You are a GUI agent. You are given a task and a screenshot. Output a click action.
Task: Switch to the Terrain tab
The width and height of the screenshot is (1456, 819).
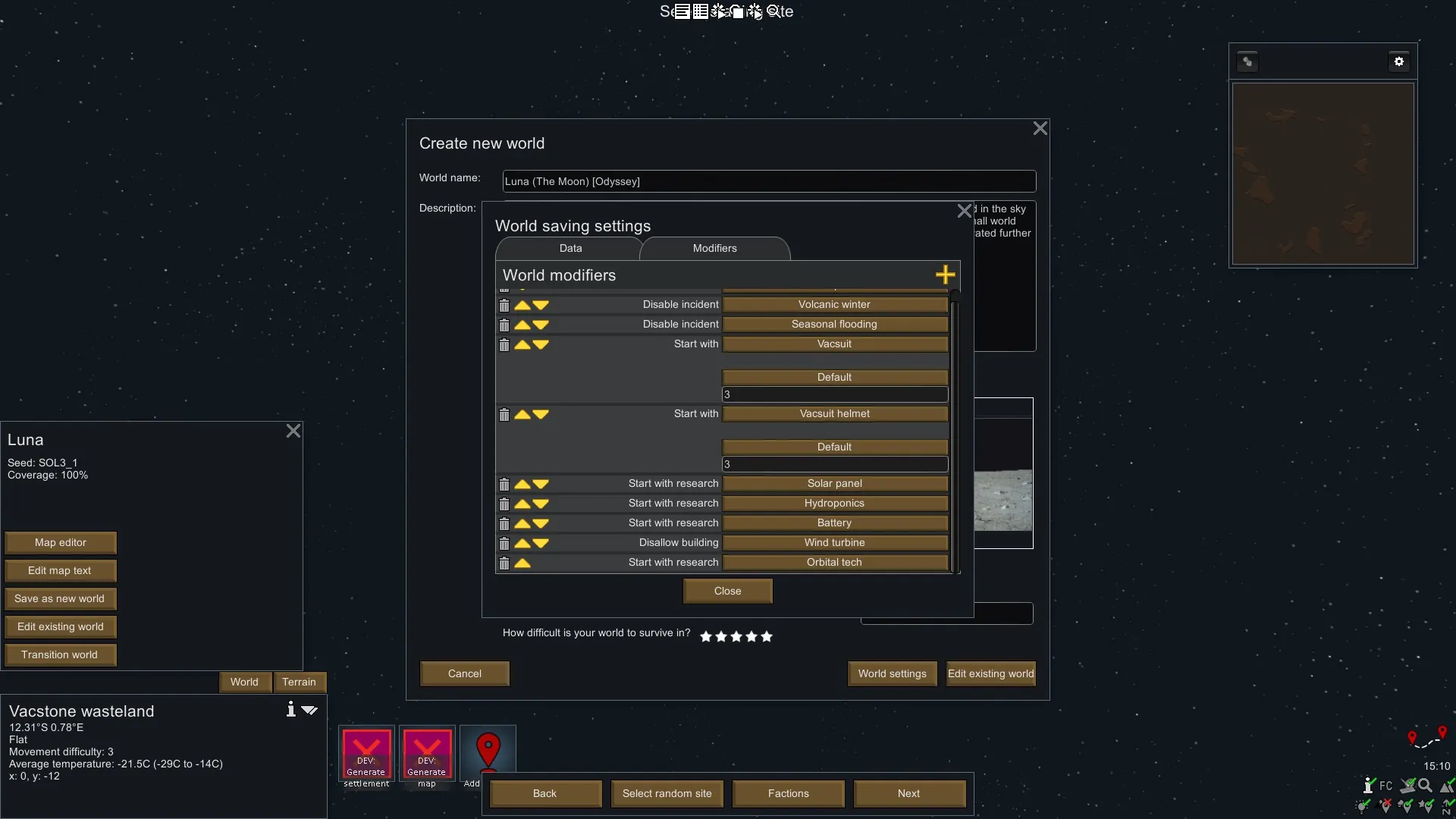299,682
